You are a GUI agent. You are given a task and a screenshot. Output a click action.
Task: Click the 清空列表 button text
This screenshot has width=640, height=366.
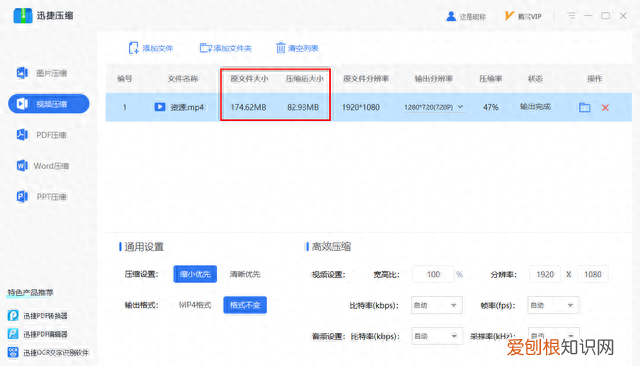tap(303, 48)
